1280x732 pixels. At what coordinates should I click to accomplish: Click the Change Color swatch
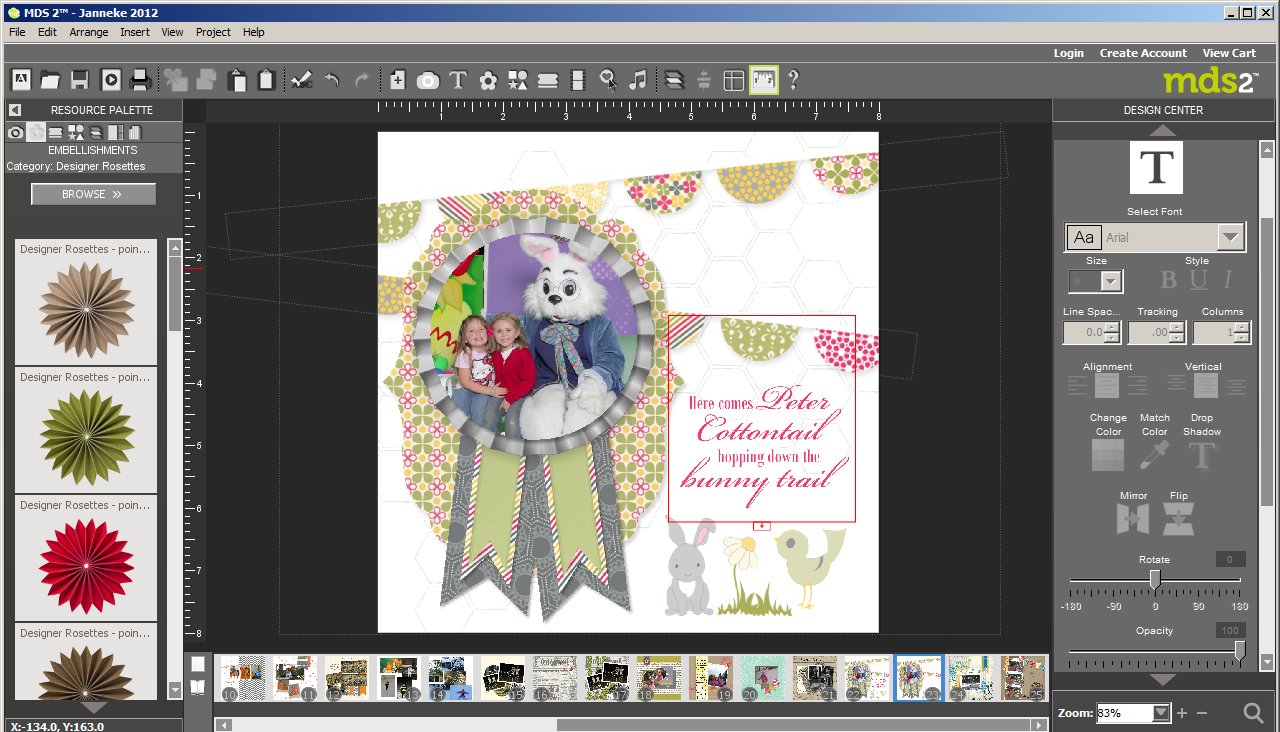[x=1108, y=456]
